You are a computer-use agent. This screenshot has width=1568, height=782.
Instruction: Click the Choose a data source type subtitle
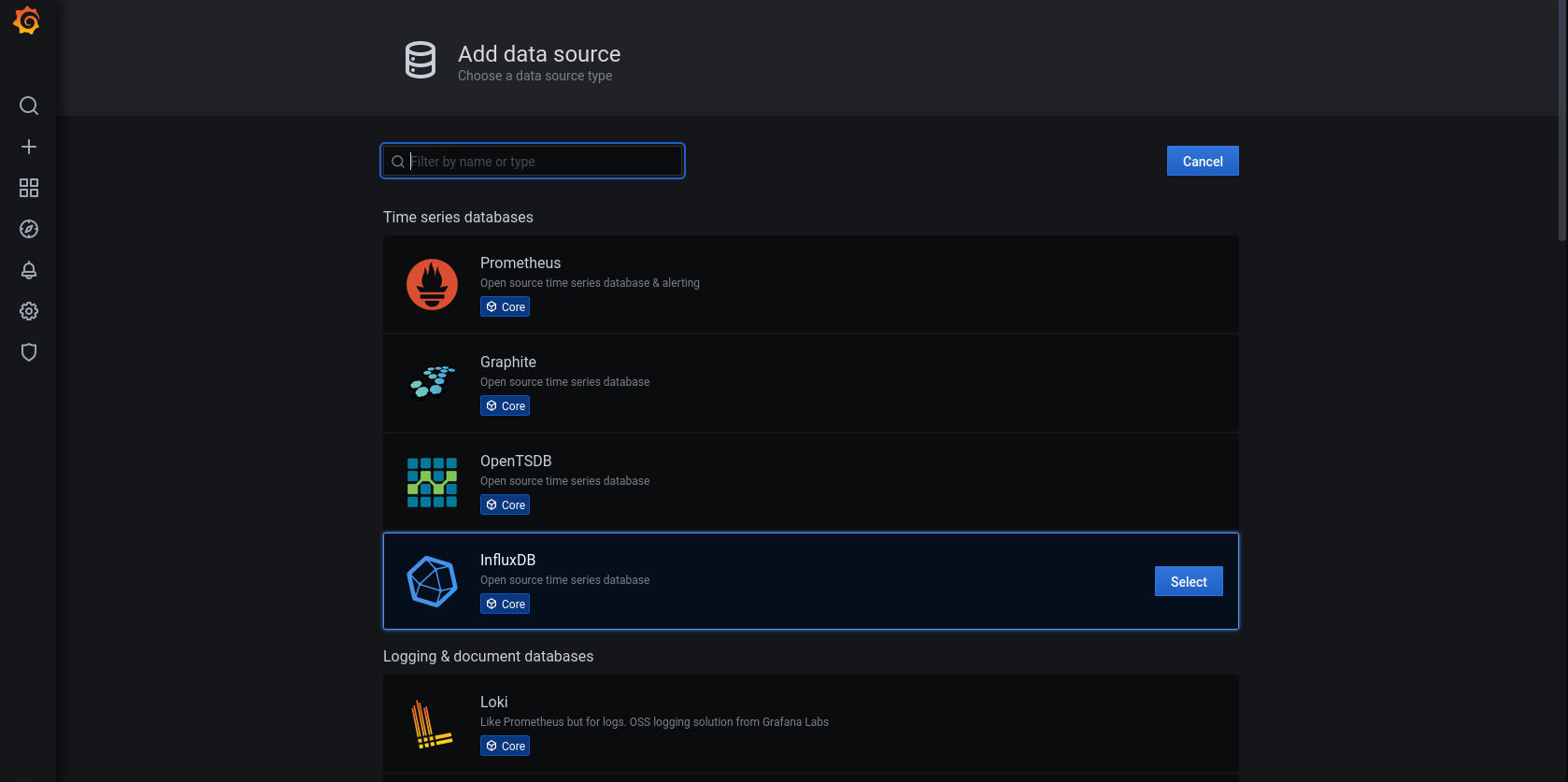(x=535, y=76)
